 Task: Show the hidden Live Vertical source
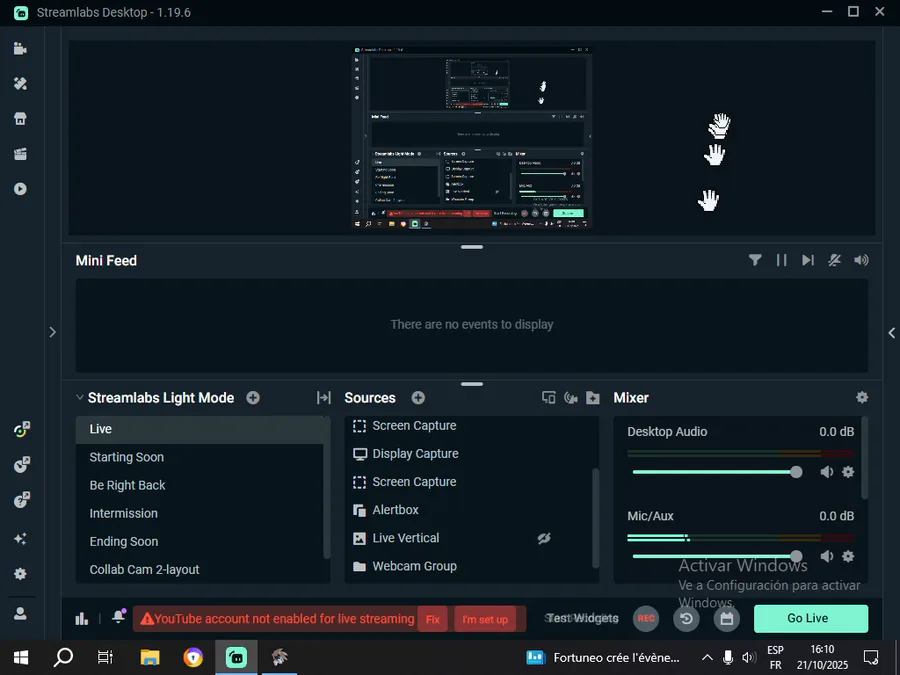pos(544,538)
